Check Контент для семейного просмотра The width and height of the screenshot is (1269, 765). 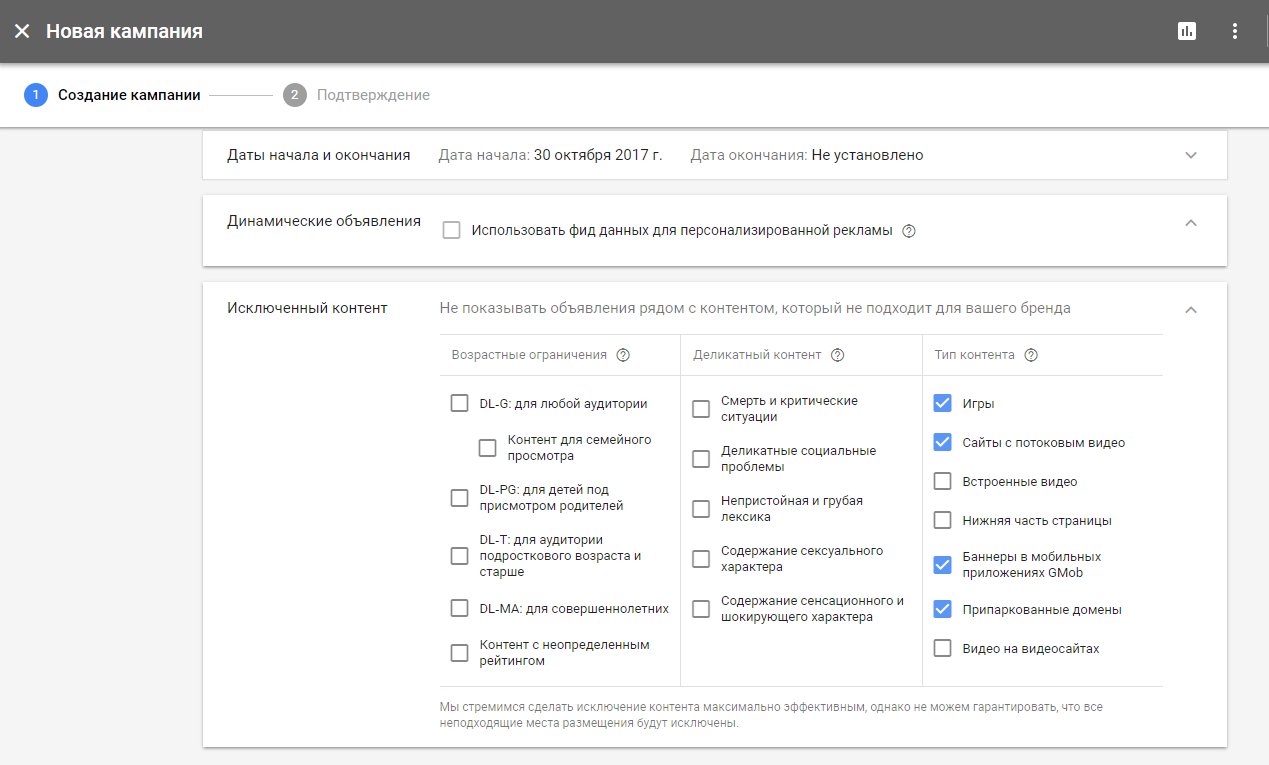487,448
